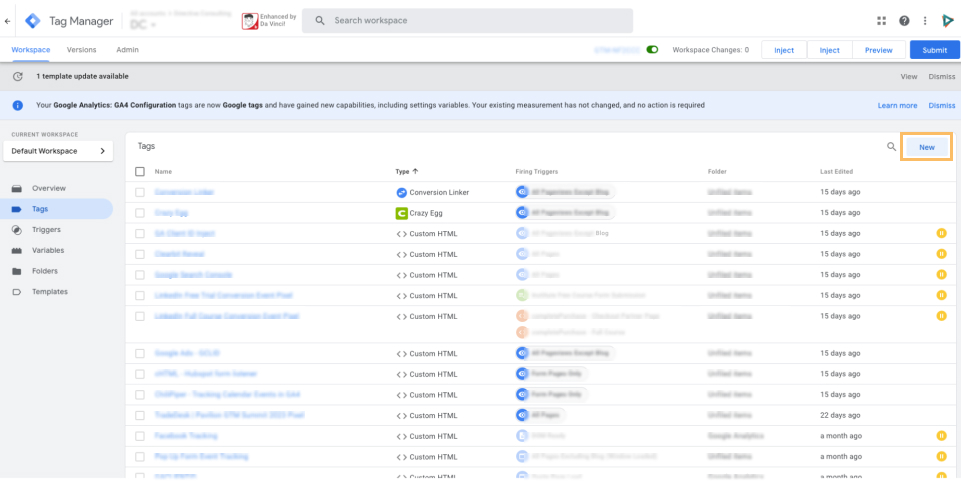Click View for the template update
This screenshot has width=961, height=487.
908,77
